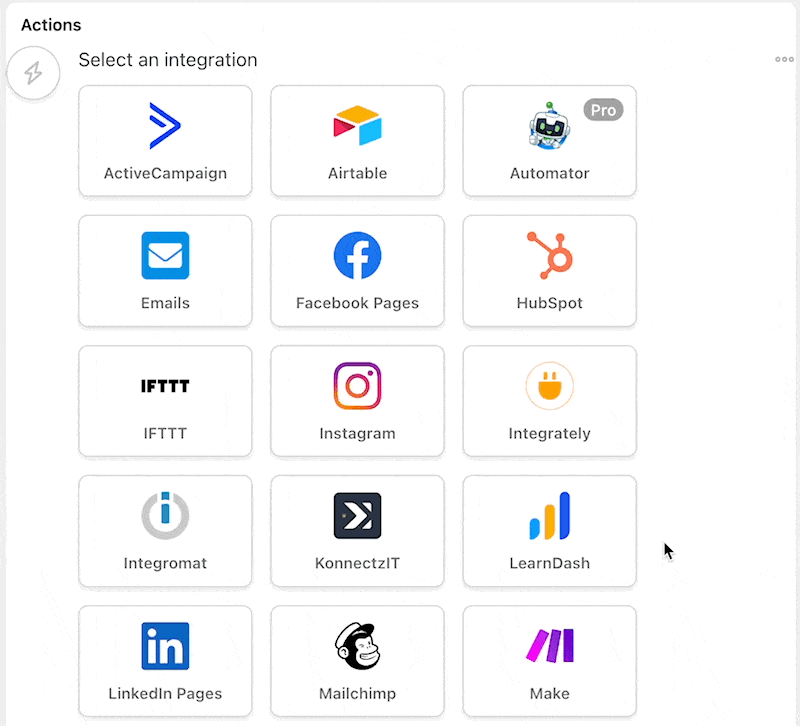
Task: Click the Actions panel header
Action: pyautogui.click(x=50, y=24)
